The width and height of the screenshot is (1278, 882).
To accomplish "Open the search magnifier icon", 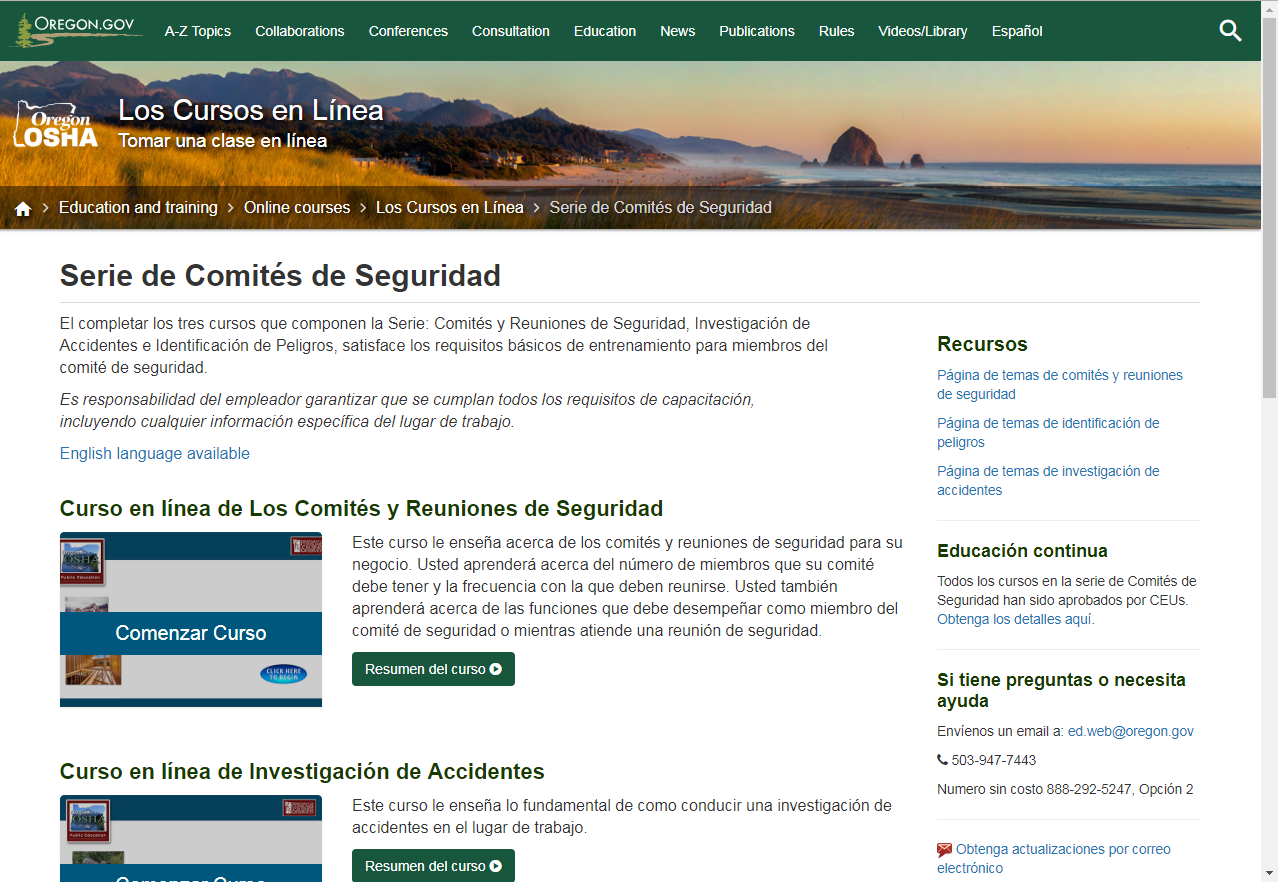I will click(x=1230, y=31).
